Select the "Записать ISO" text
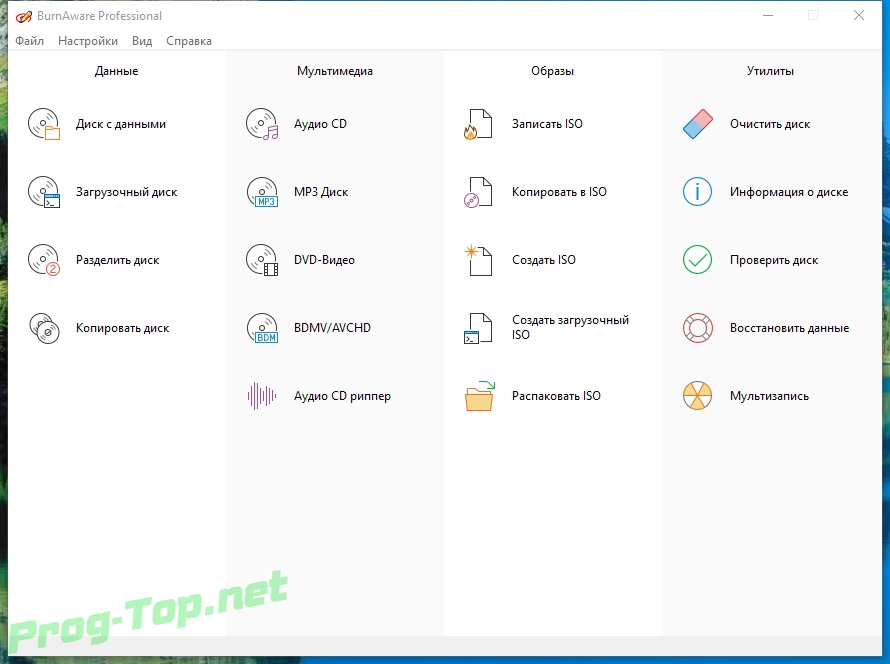The image size is (890, 664). (x=547, y=124)
